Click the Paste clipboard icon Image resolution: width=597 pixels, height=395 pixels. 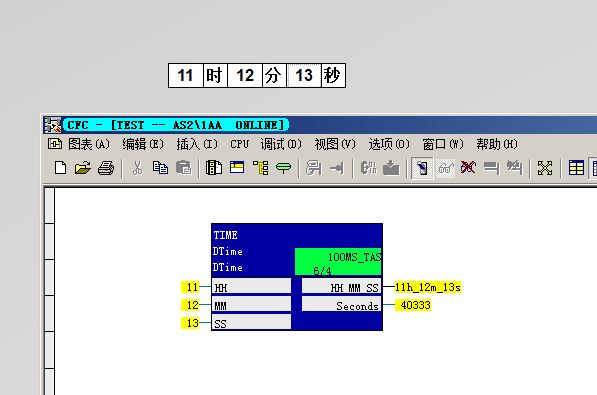pos(184,168)
